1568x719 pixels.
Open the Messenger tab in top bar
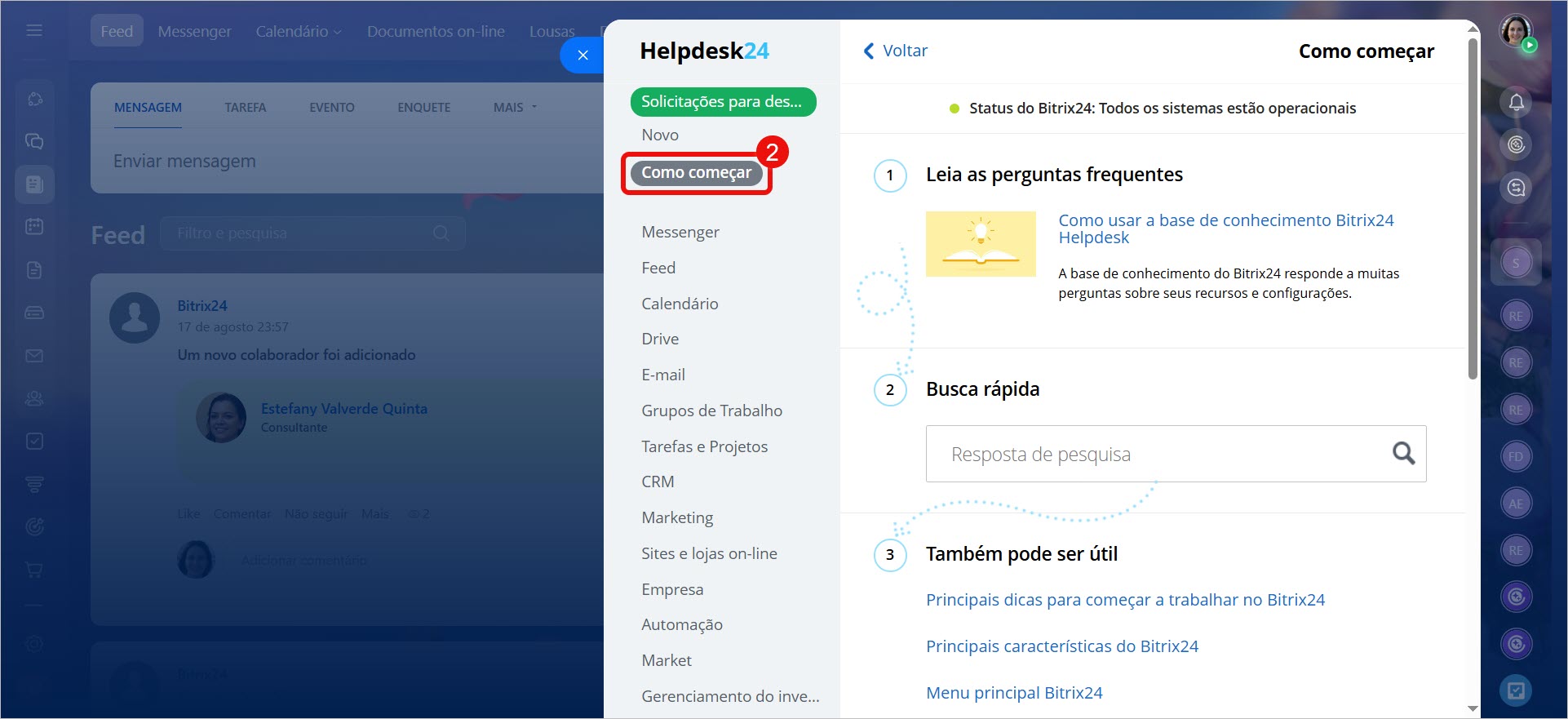194,31
